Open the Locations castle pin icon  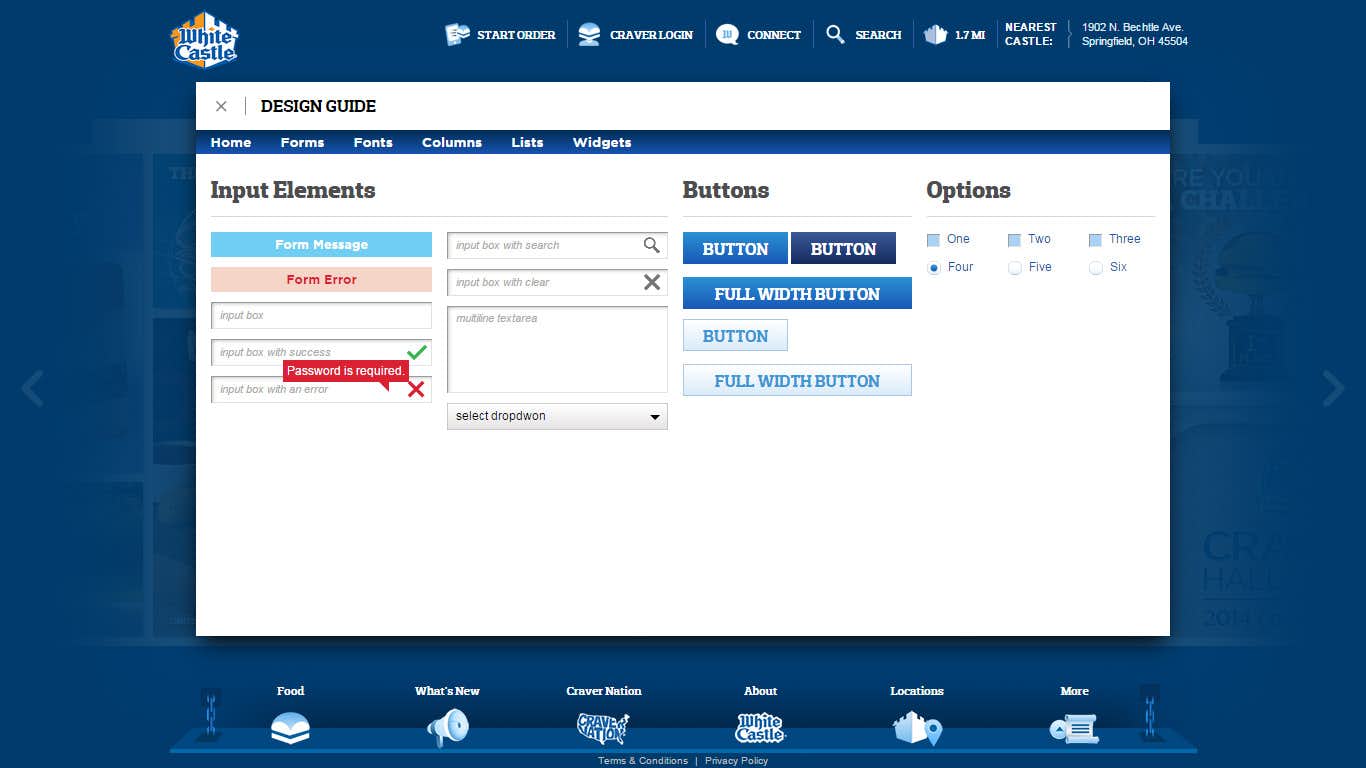(x=917, y=728)
